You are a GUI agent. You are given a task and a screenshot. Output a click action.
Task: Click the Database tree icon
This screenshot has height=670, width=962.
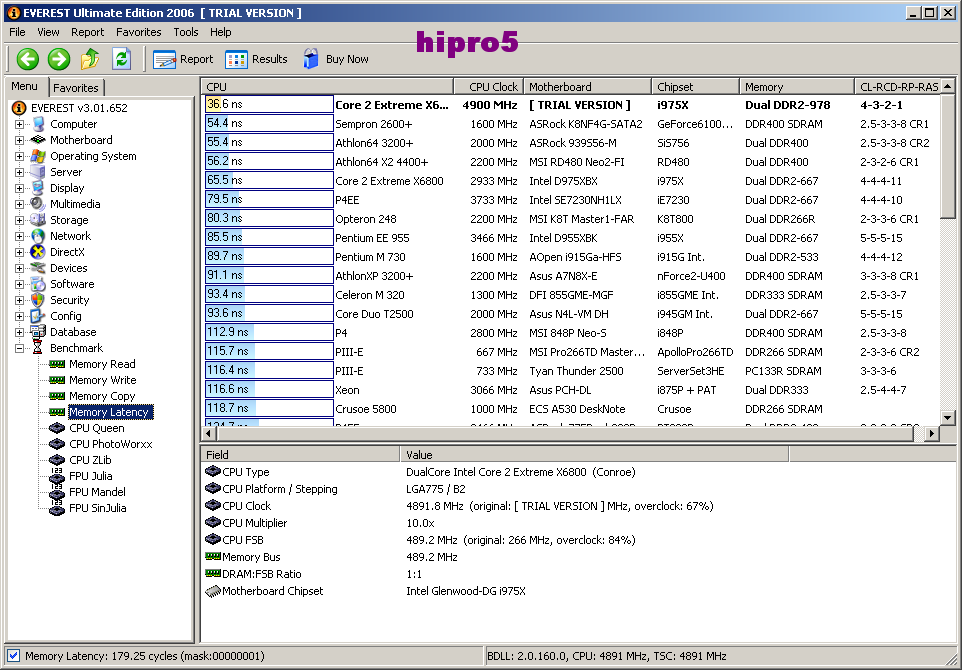pos(38,331)
